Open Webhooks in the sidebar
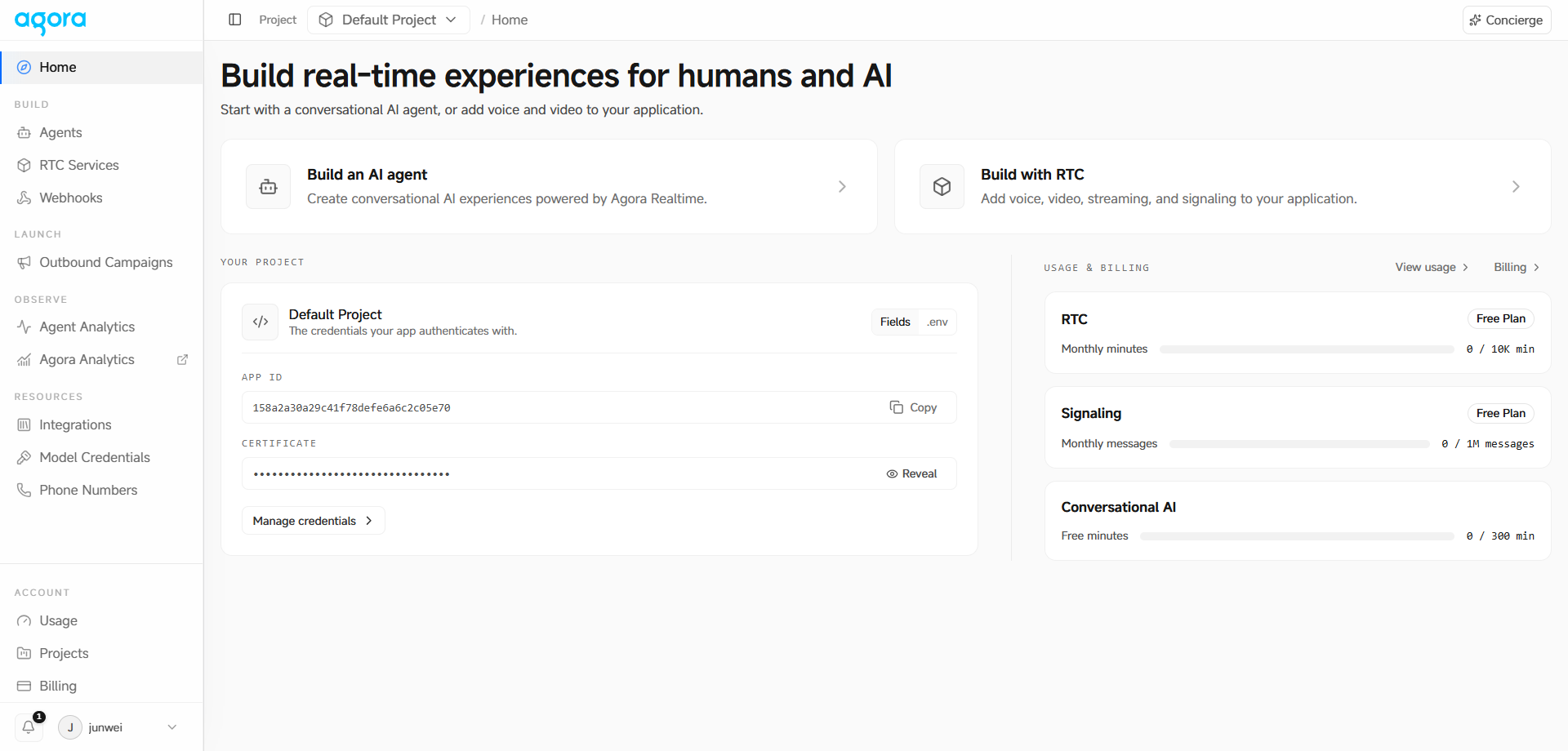 tap(101, 198)
